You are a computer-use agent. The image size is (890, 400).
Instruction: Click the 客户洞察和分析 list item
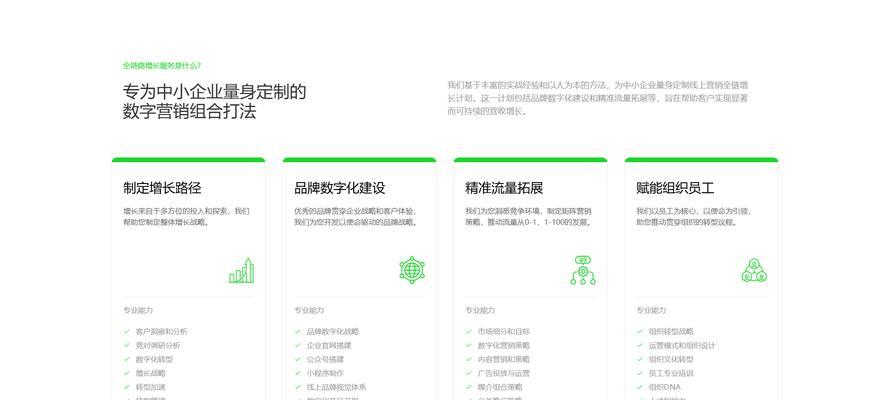pos(161,331)
